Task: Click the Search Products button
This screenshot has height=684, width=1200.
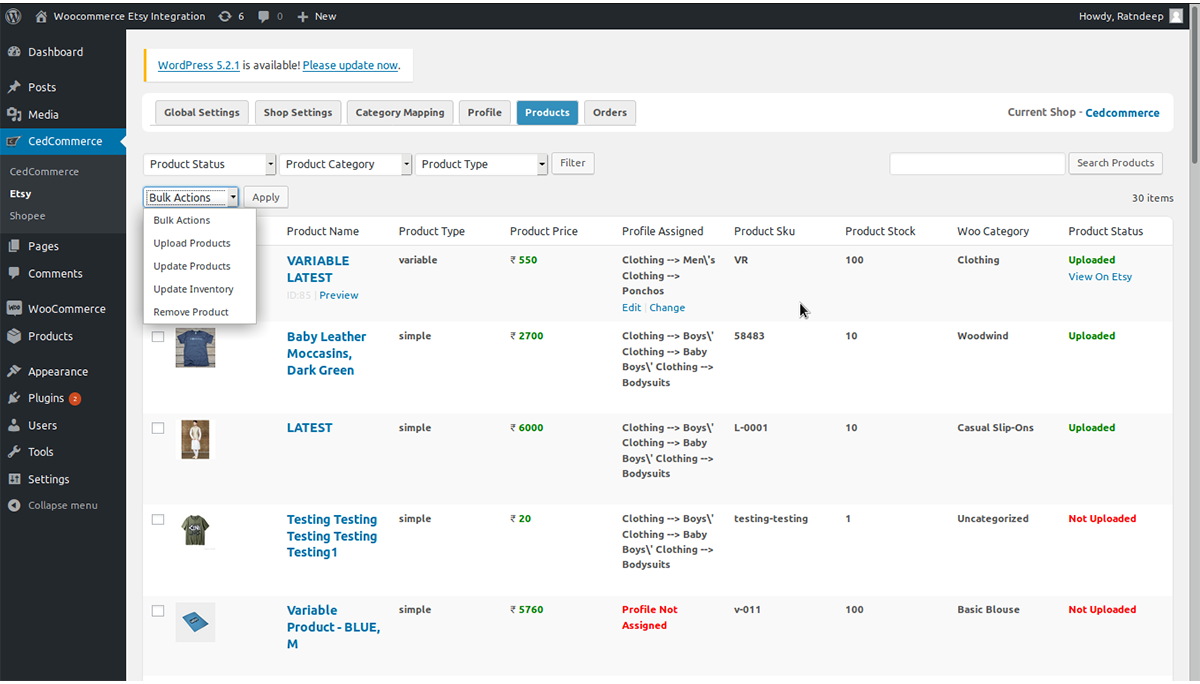Action: click(1115, 163)
